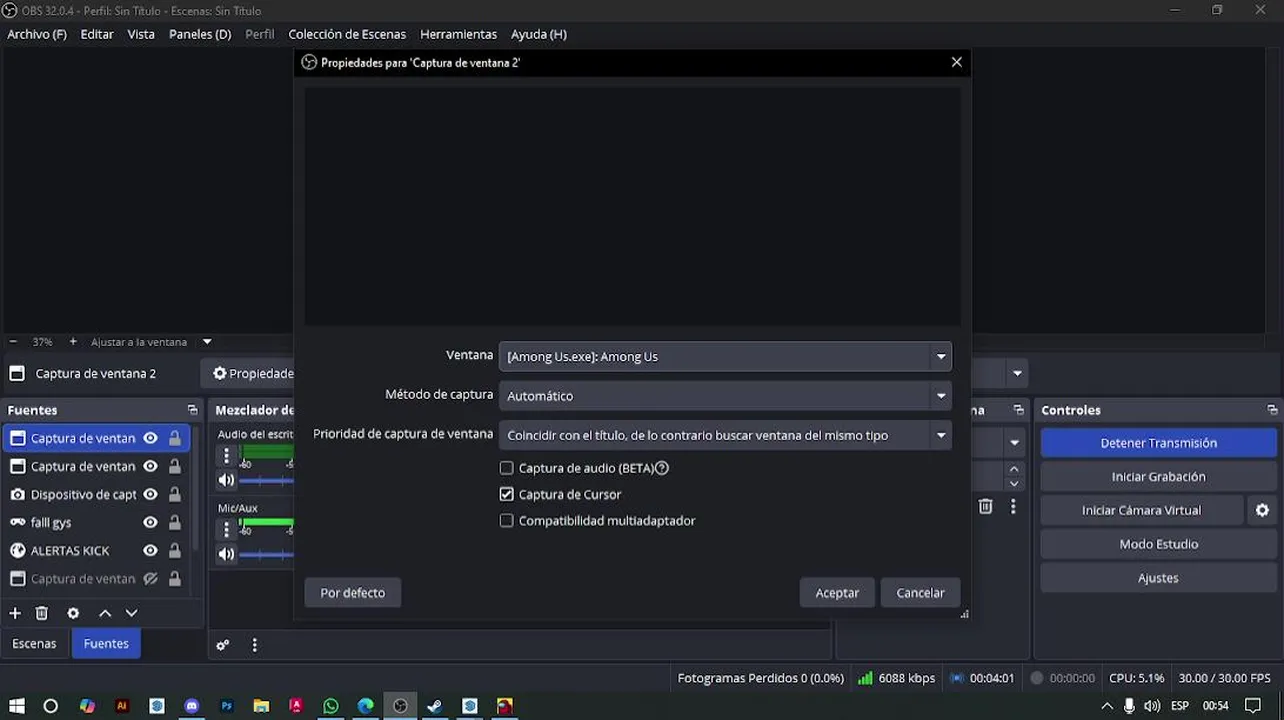Screen dimensions: 1284x720
Task: Open Microsoft Edge from the taskbar
Action: click(x=366, y=706)
